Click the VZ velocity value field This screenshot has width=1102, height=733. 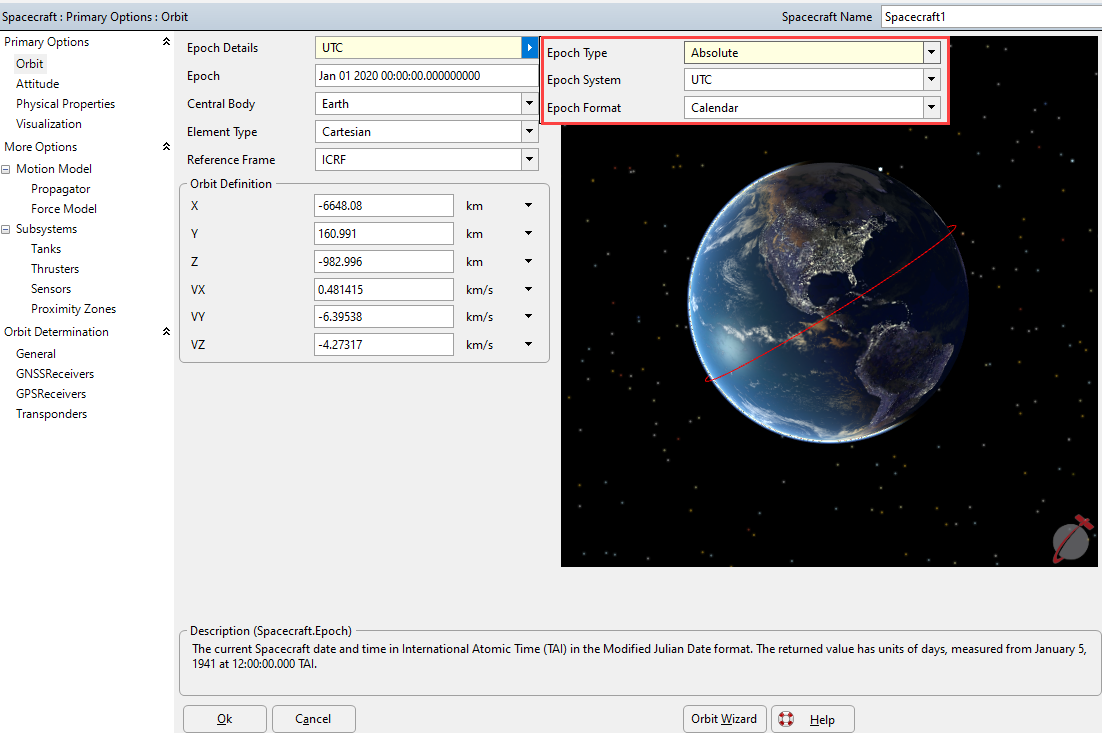point(384,344)
